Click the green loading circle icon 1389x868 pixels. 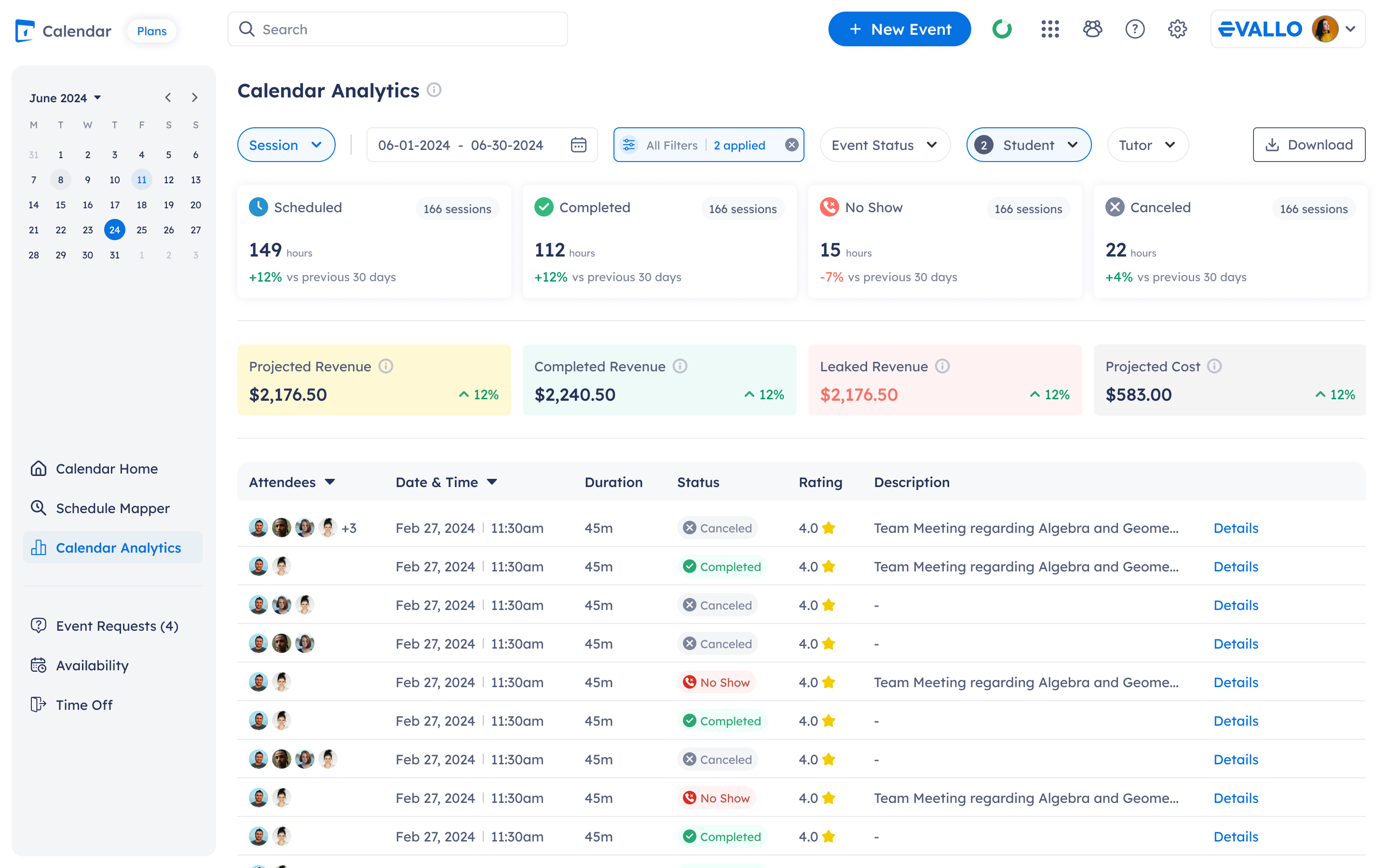coord(1002,29)
